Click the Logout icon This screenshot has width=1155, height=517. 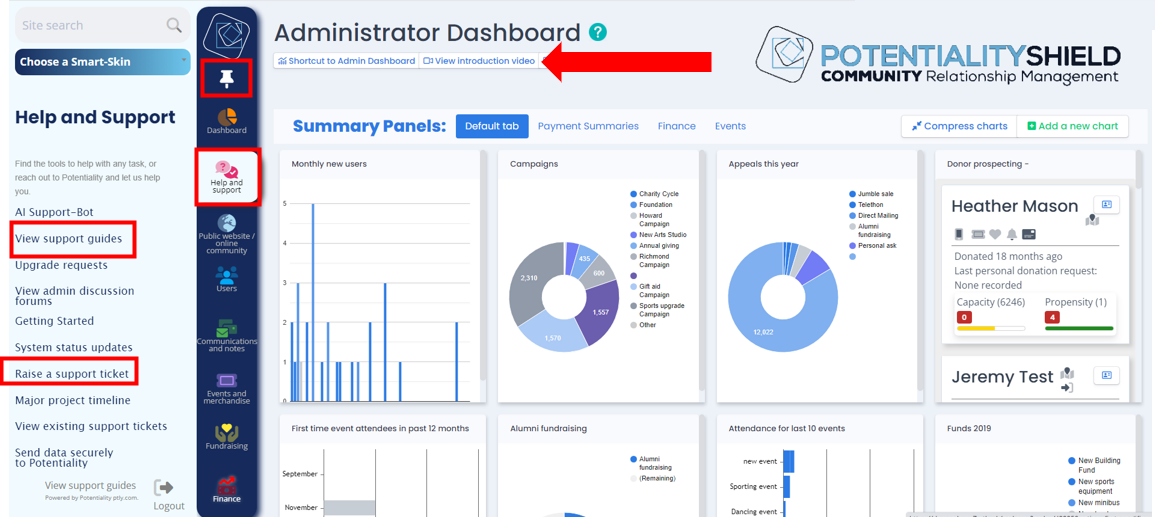click(x=165, y=488)
